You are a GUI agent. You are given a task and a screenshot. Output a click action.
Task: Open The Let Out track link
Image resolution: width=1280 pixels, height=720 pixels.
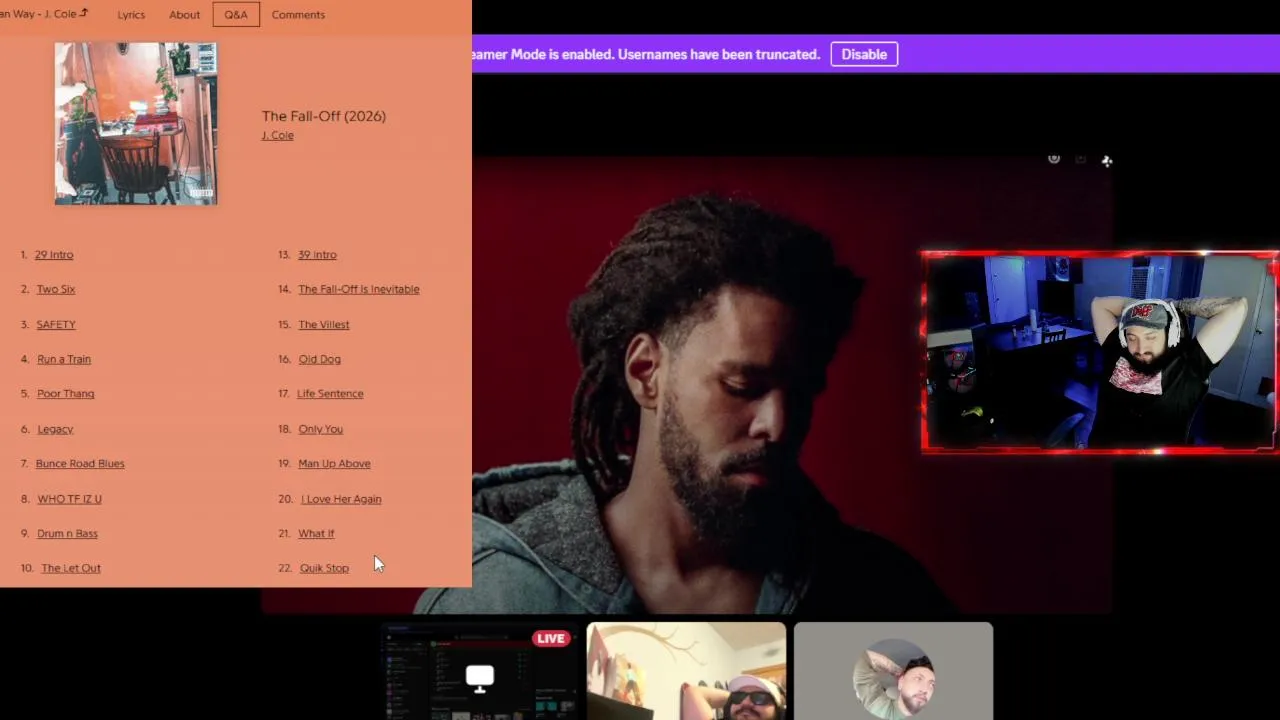[71, 568]
